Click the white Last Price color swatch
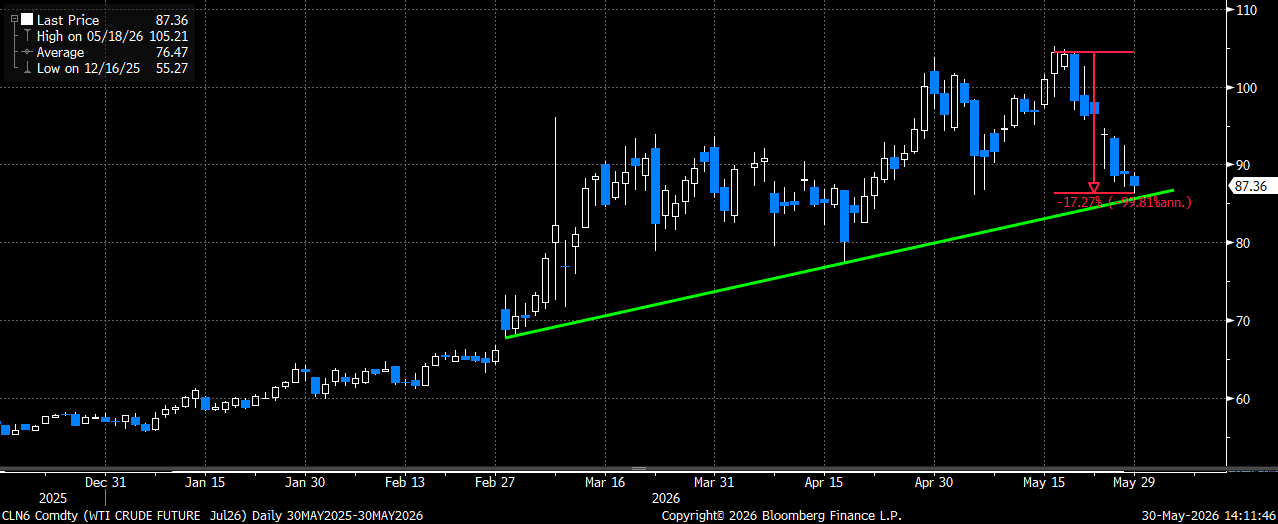Viewport: 1278px width, 524px height. click(x=27, y=20)
